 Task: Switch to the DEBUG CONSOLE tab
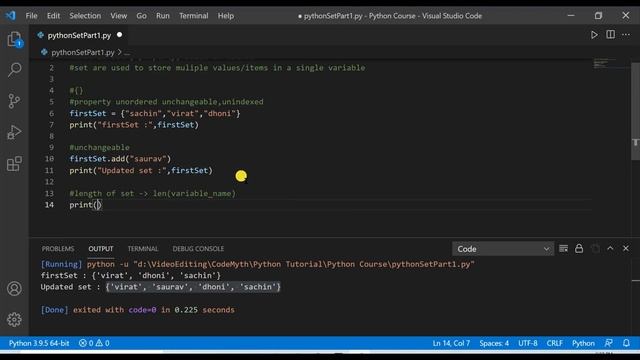pyautogui.click(x=198, y=249)
